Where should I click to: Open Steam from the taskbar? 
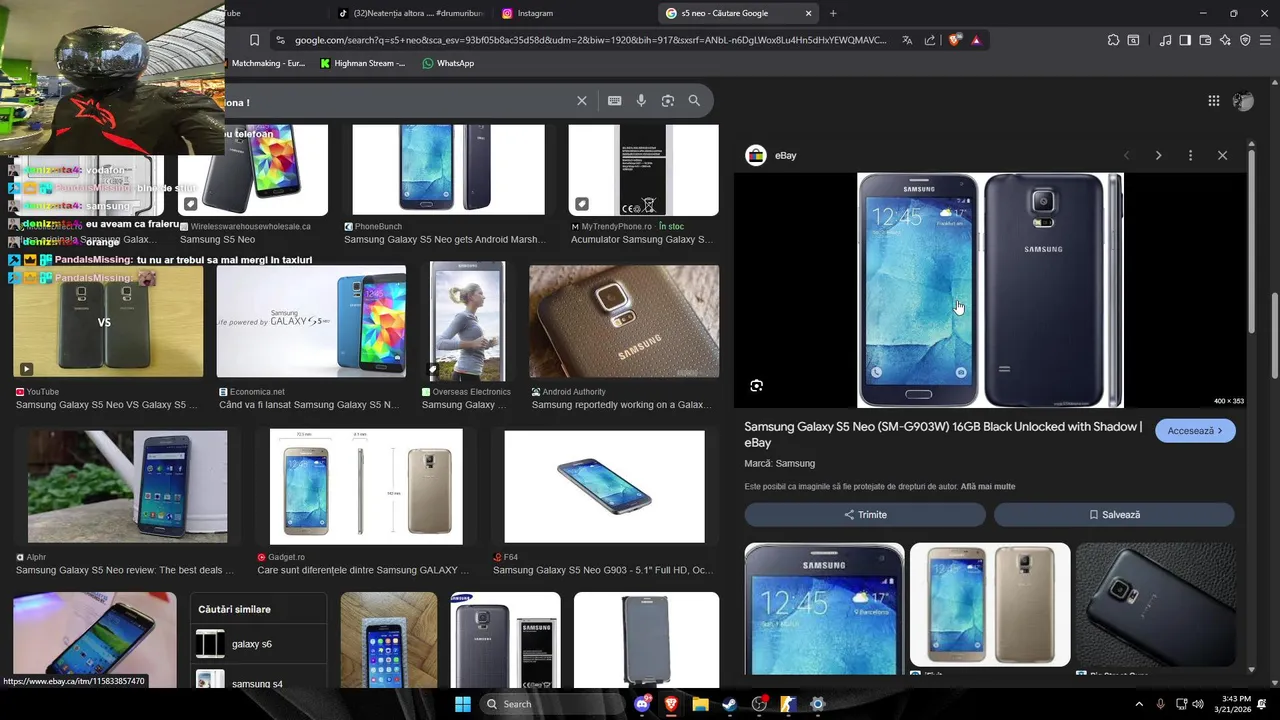[730, 704]
